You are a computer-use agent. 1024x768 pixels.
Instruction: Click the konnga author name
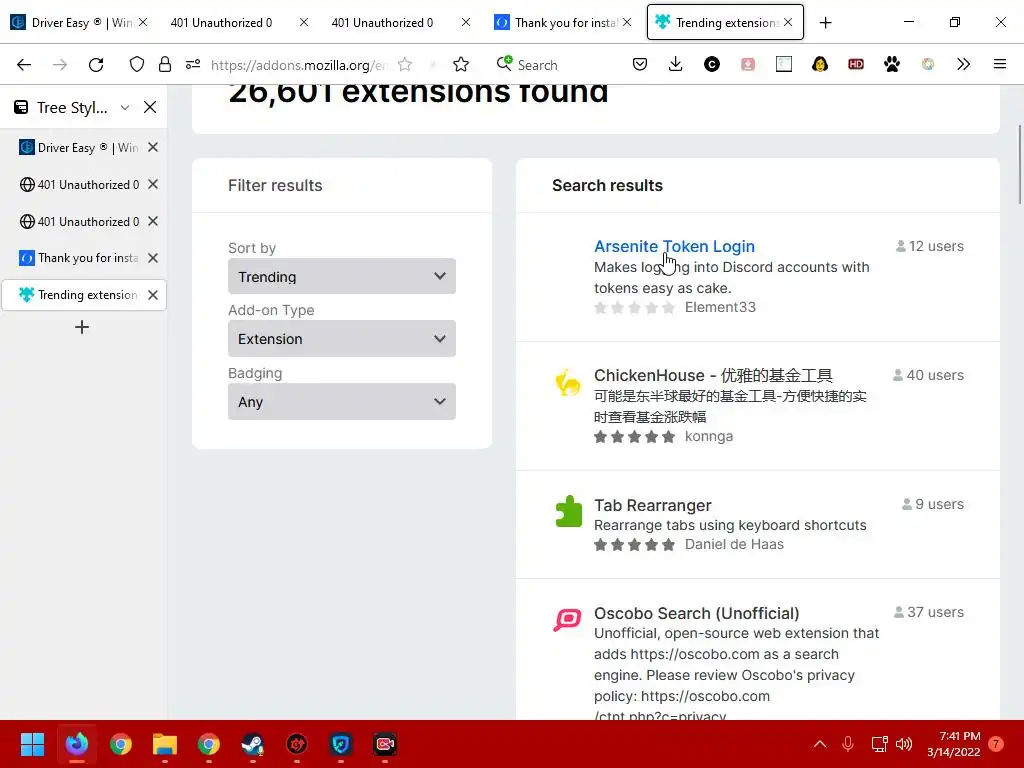[709, 436]
